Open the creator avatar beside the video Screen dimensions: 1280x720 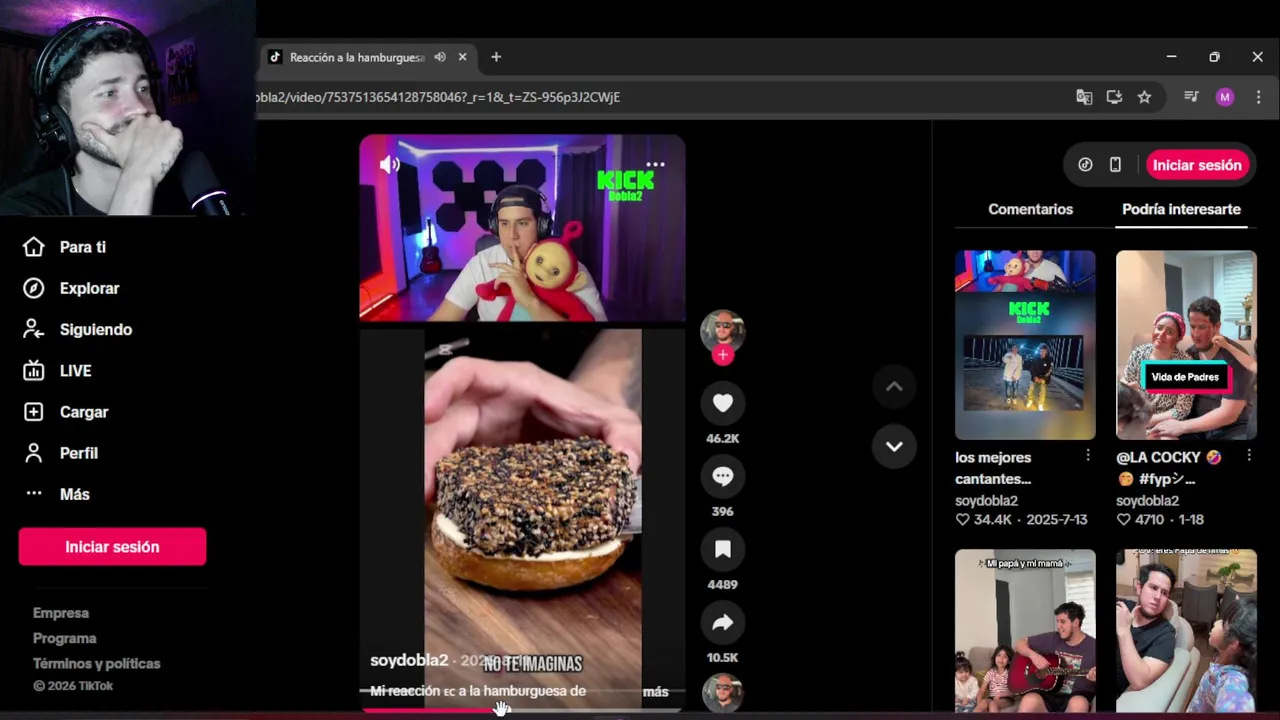click(x=722, y=331)
